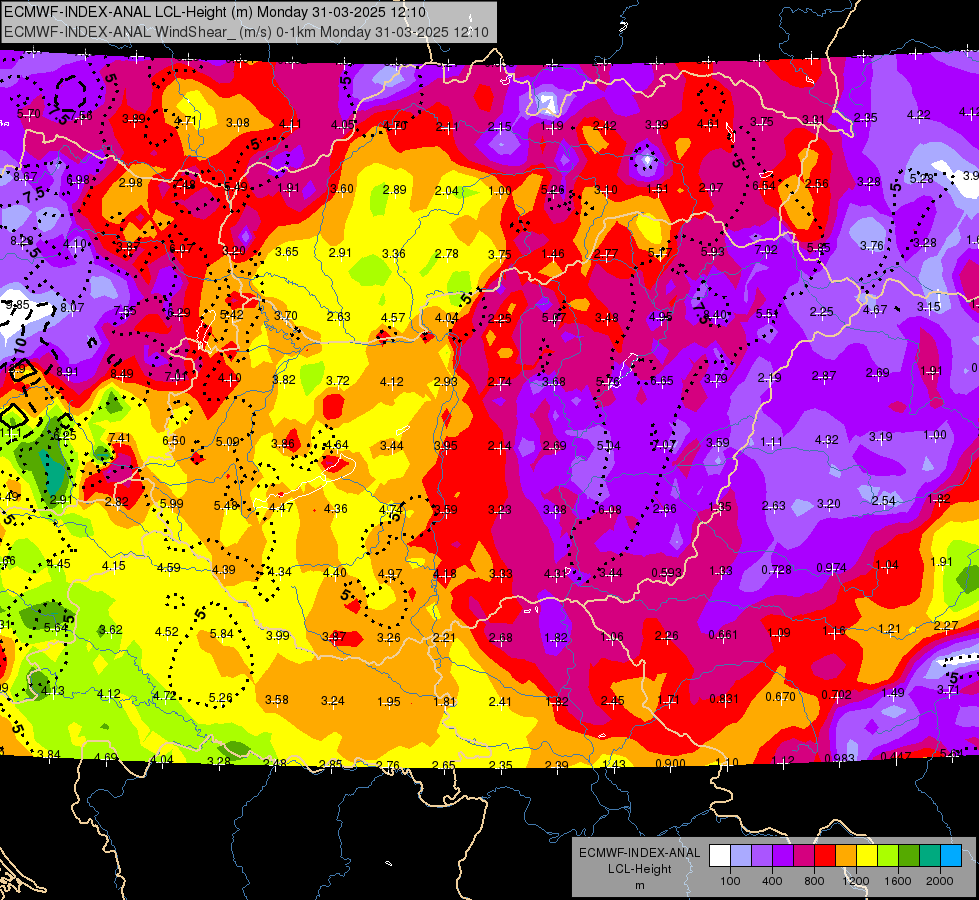This screenshot has width=979, height=900.
Task: Click the wind shear value 2.27
Action: coord(946,625)
